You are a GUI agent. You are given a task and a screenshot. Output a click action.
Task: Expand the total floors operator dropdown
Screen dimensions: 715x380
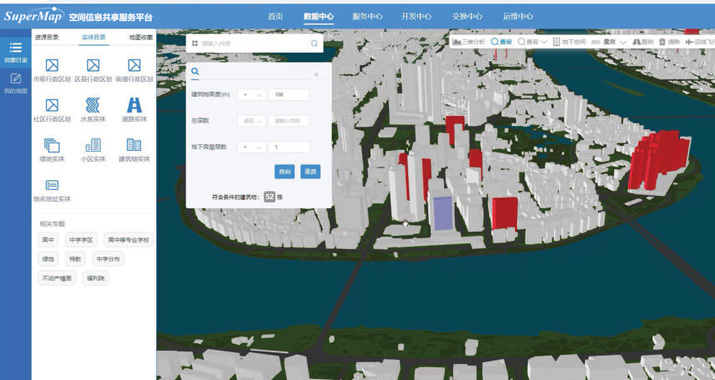click(x=252, y=121)
